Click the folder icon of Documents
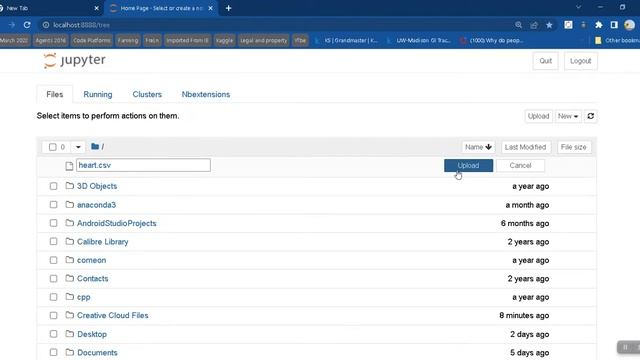 click(x=70, y=352)
